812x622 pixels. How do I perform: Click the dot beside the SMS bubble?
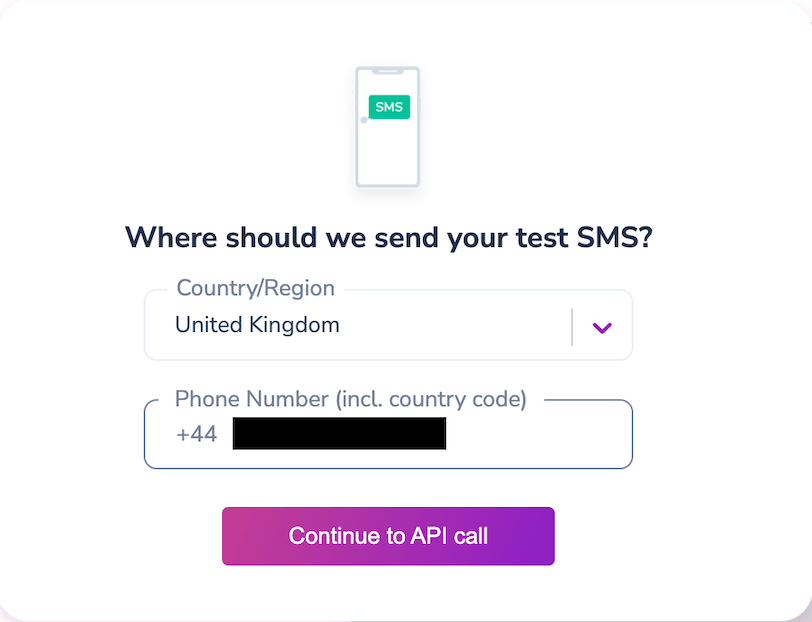point(362,119)
